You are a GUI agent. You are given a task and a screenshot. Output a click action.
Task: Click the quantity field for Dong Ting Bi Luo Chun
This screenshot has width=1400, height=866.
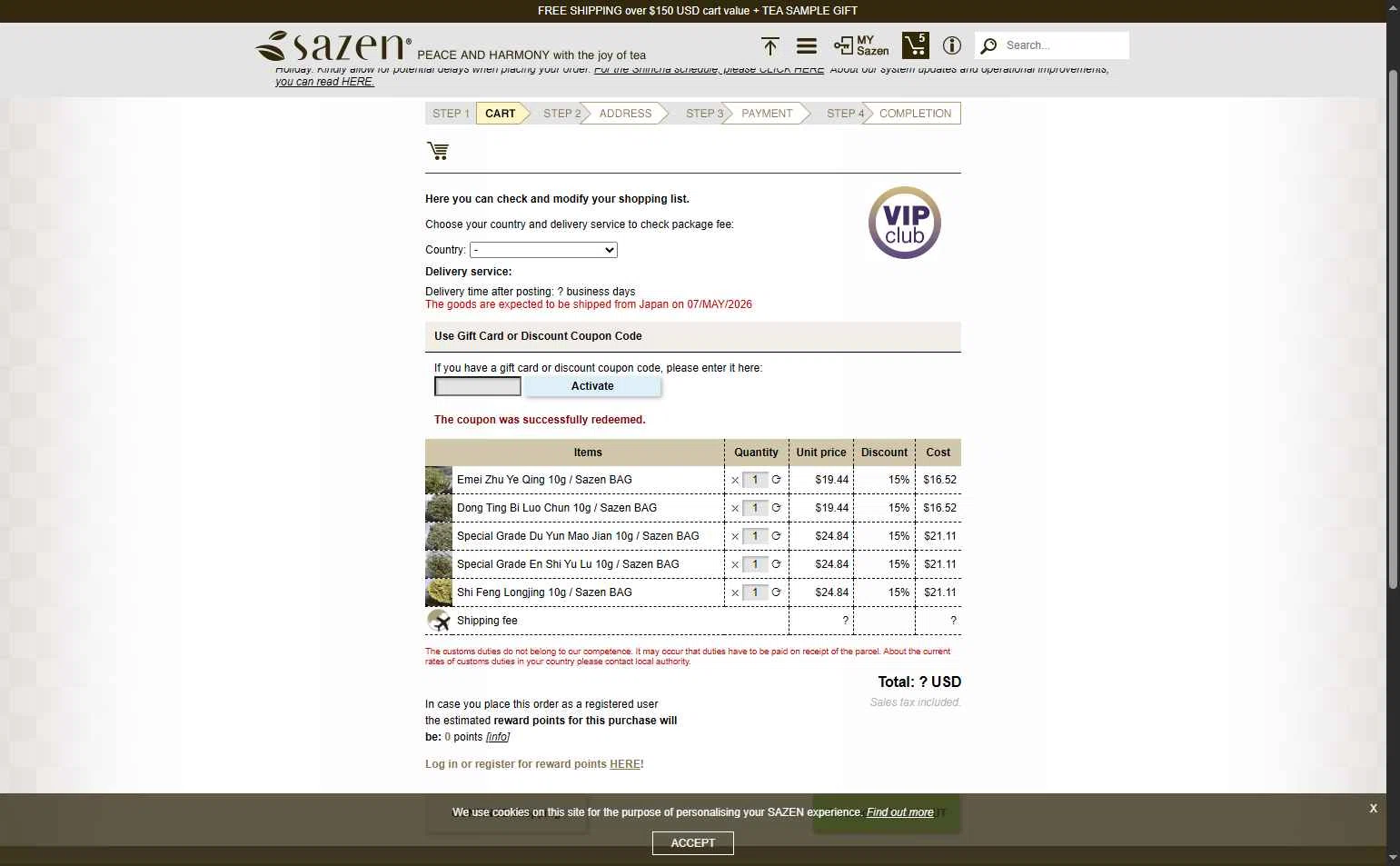[755, 508]
